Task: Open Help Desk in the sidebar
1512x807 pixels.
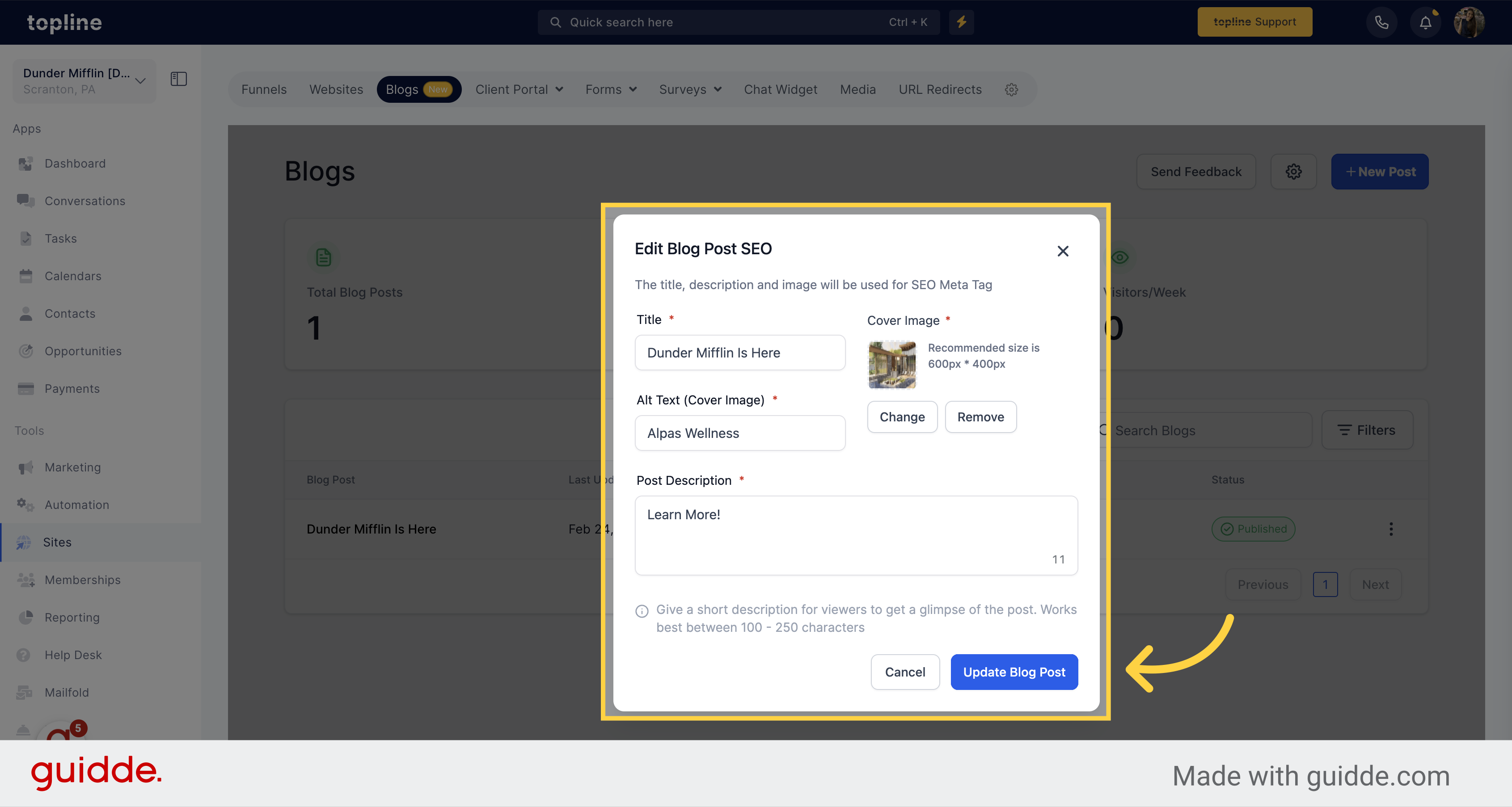Action: coord(73,655)
